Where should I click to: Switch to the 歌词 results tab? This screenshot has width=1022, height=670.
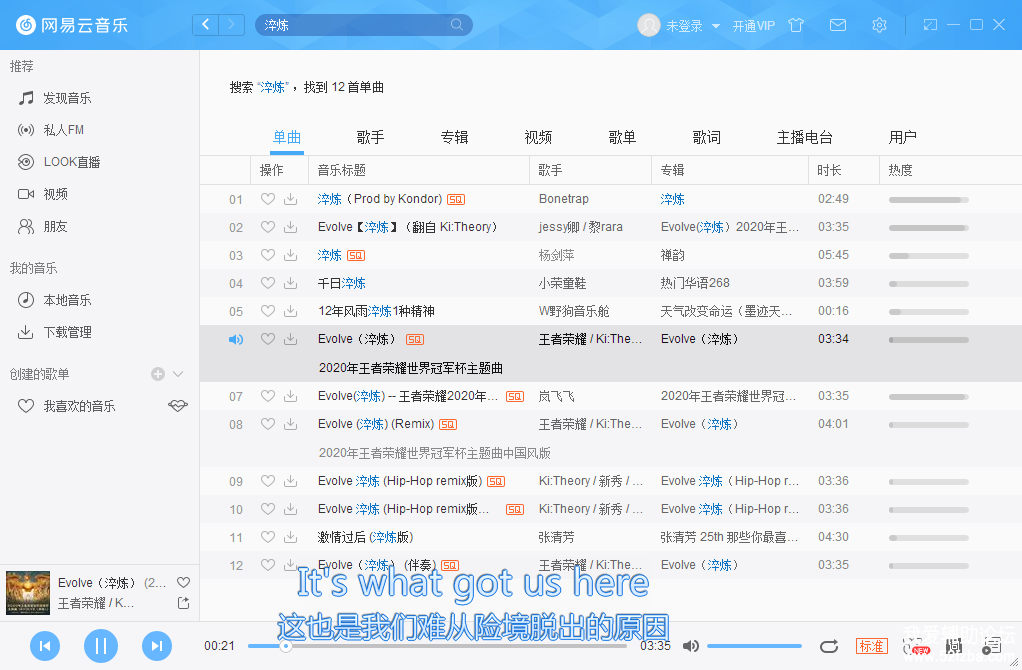point(706,137)
